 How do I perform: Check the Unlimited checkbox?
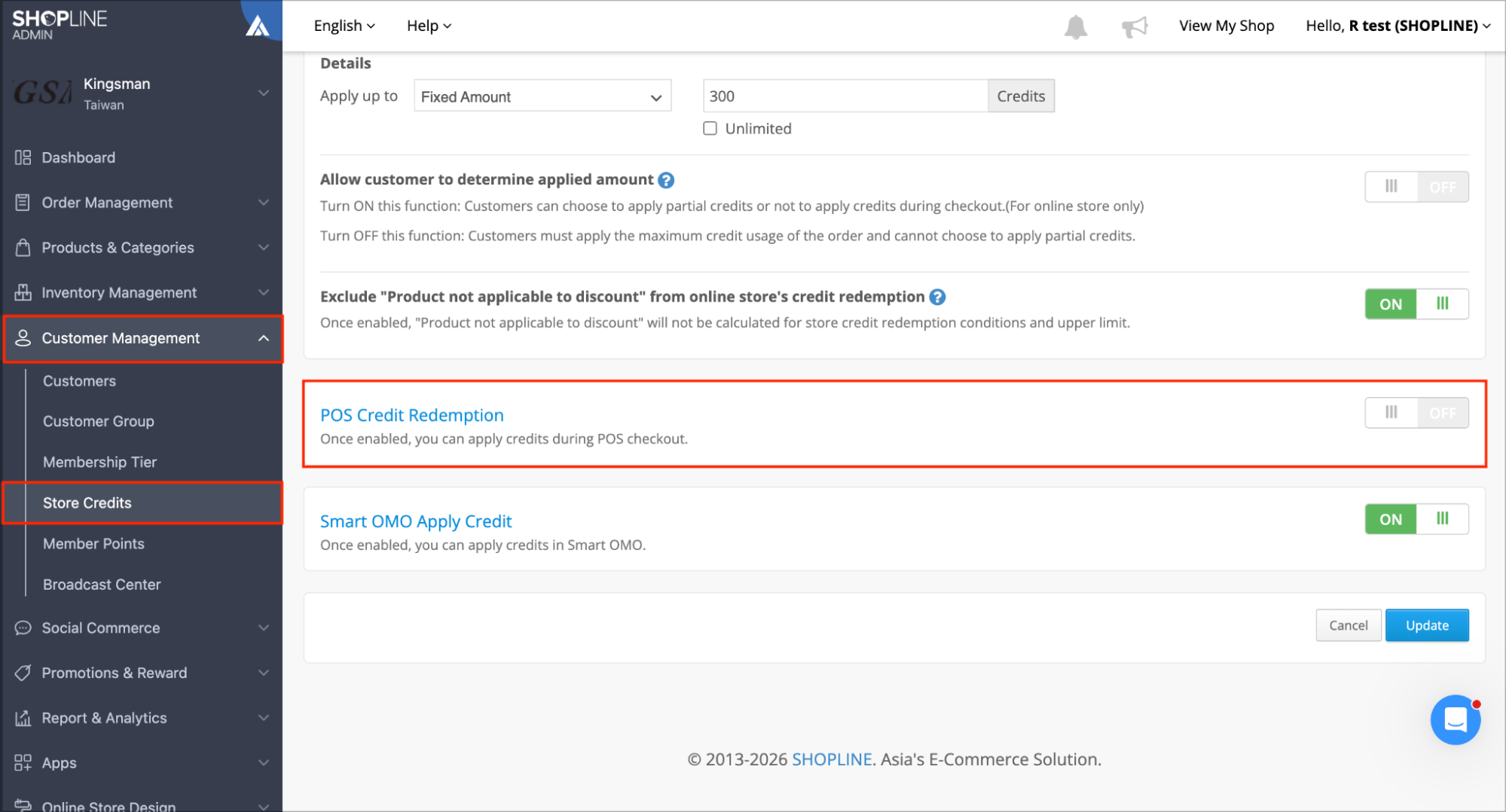710,128
